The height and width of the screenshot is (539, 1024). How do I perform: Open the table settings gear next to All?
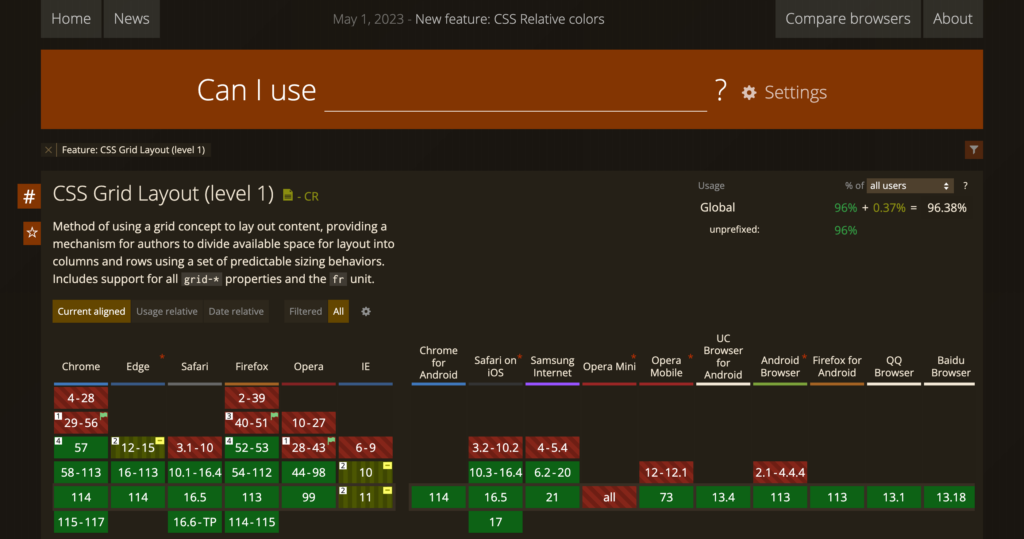coord(366,312)
